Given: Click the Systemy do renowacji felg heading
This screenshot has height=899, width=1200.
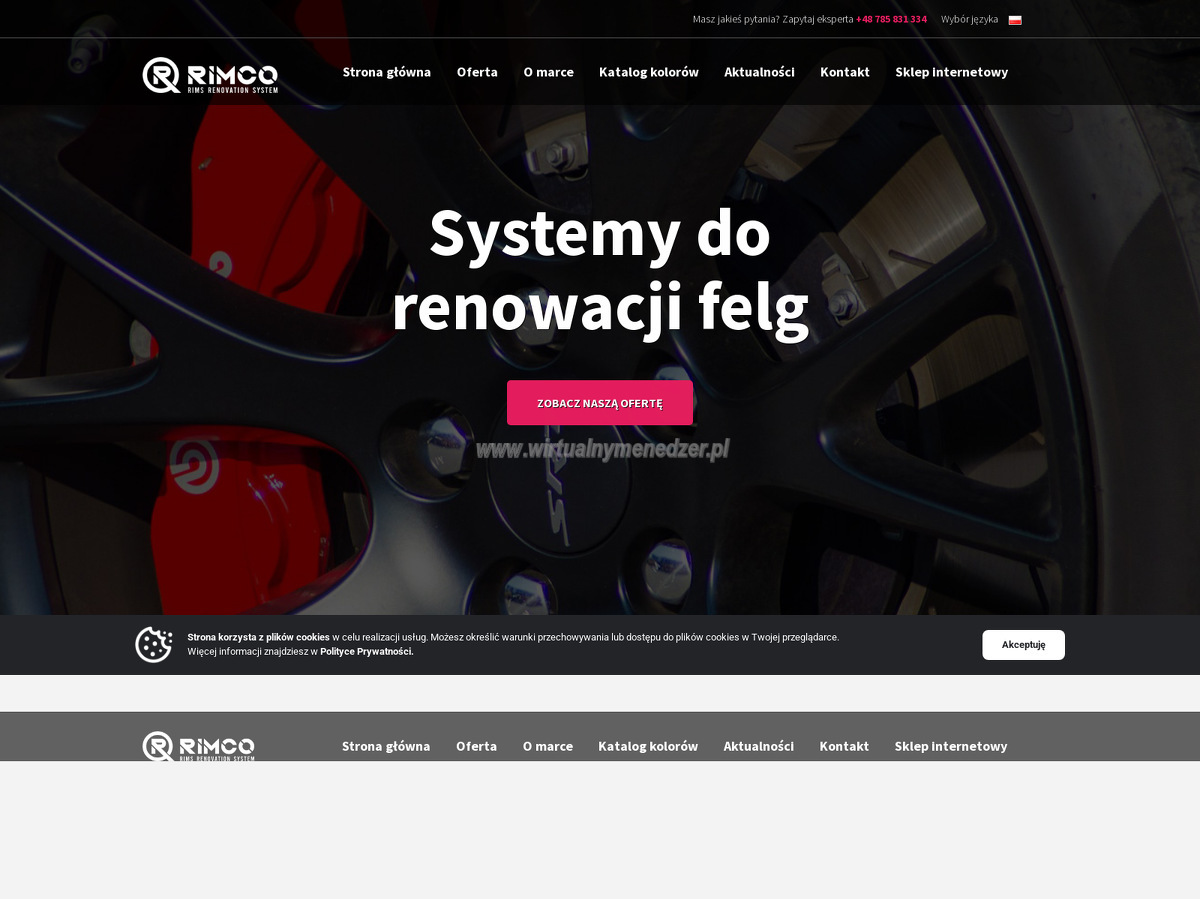Looking at the screenshot, I should [600, 271].
